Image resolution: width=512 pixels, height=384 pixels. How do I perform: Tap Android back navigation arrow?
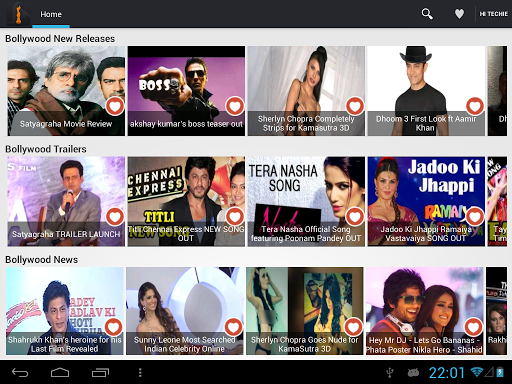pos(20,373)
